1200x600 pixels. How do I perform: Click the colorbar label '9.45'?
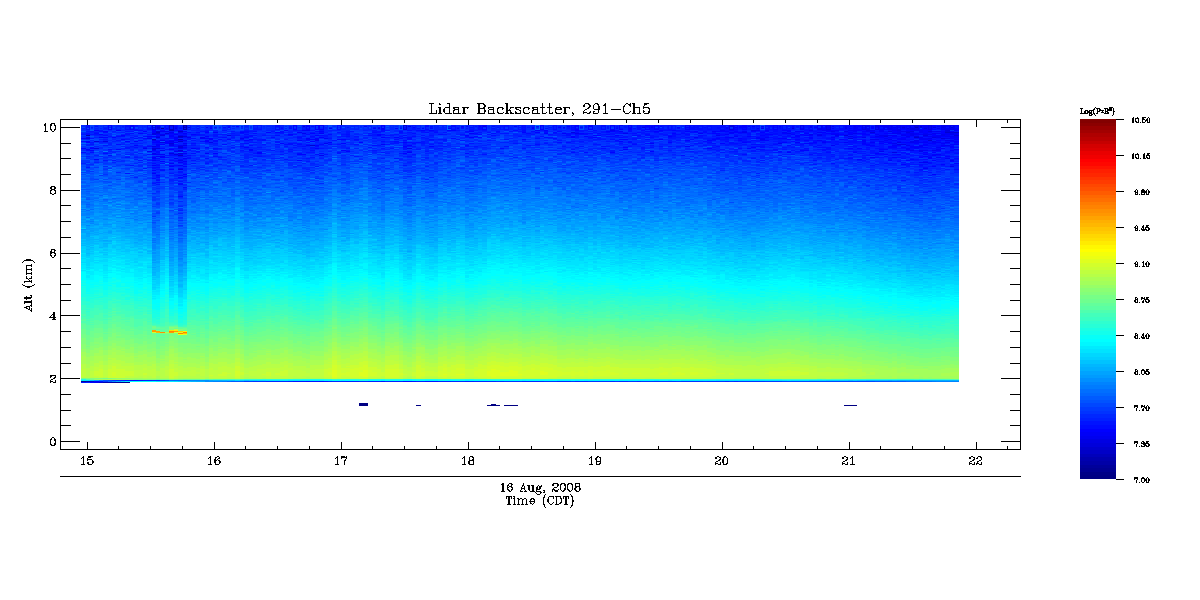click(1141, 228)
